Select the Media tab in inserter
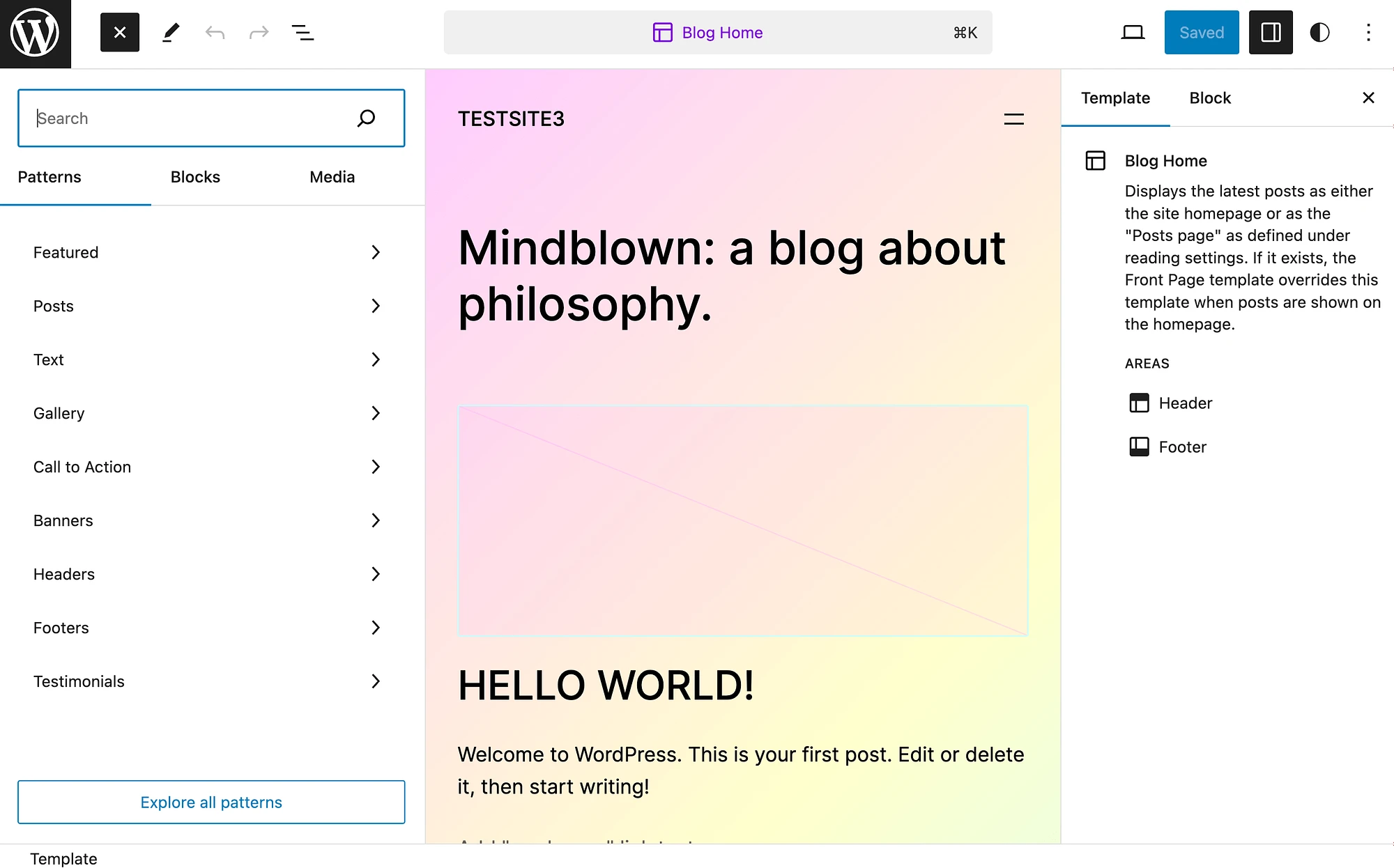1394x868 pixels. click(x=331, y=176)
